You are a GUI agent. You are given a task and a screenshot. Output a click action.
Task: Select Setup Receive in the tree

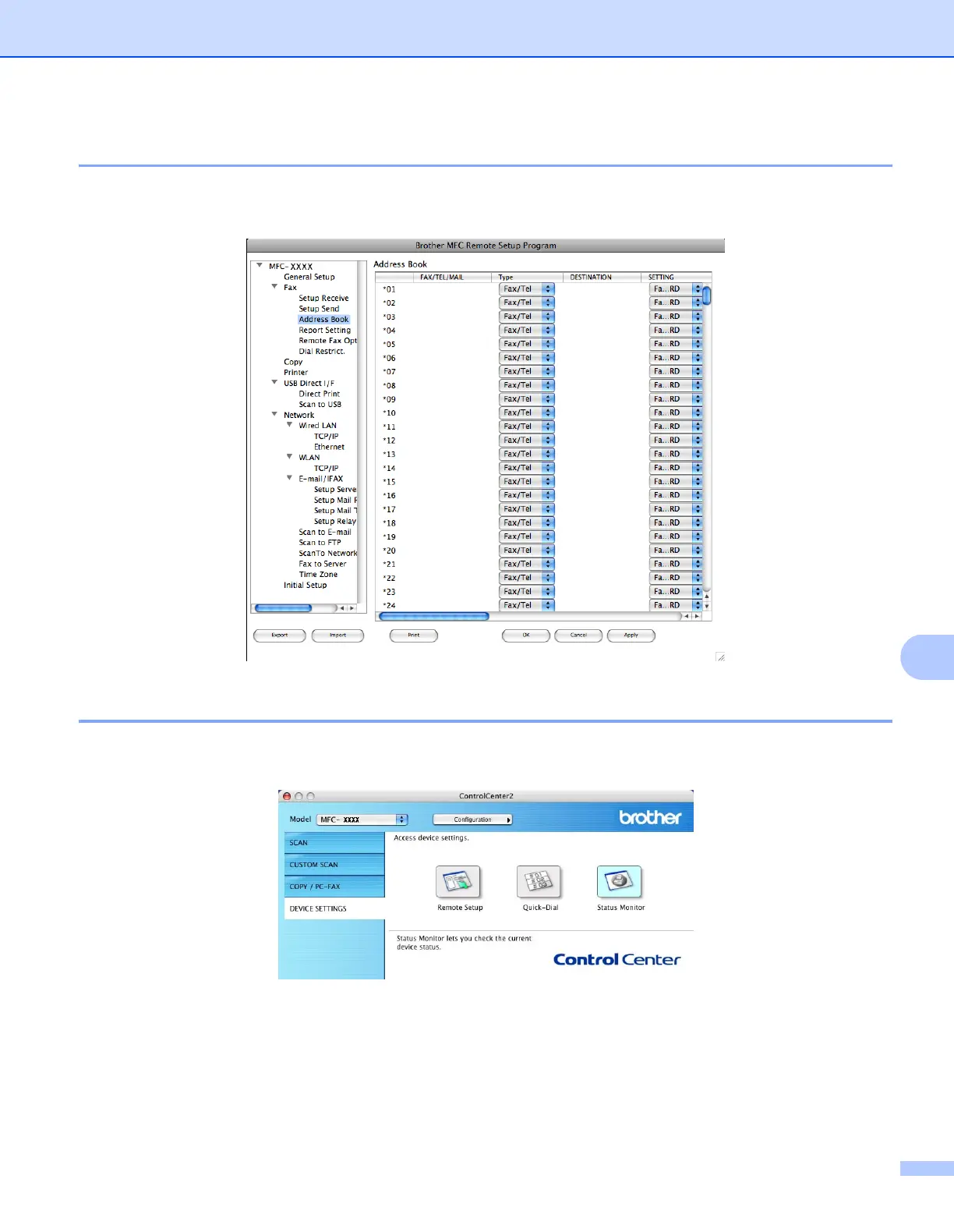(323, 298)
